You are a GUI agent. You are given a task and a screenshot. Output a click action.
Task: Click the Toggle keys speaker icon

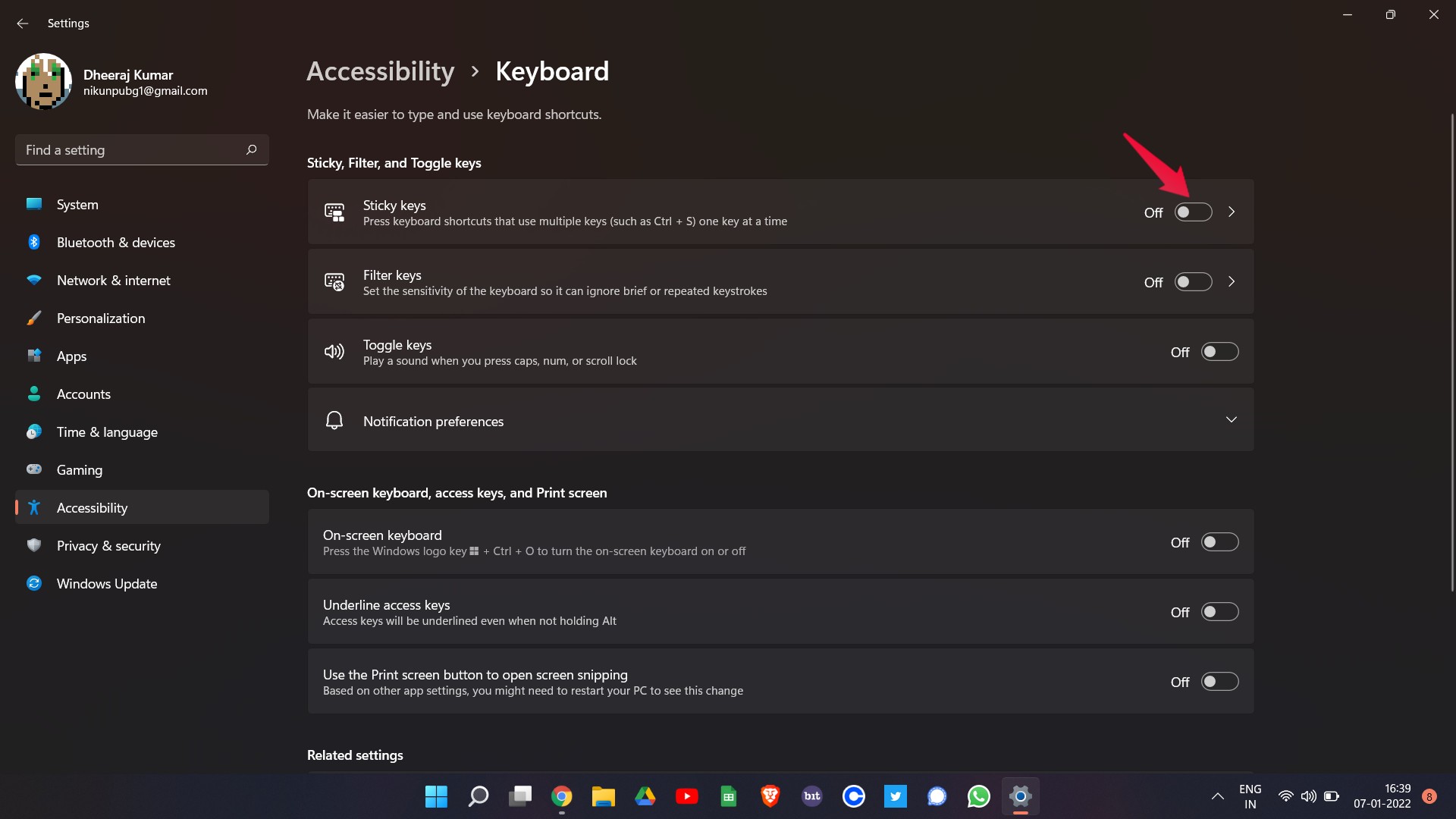[x=334, y=352]
